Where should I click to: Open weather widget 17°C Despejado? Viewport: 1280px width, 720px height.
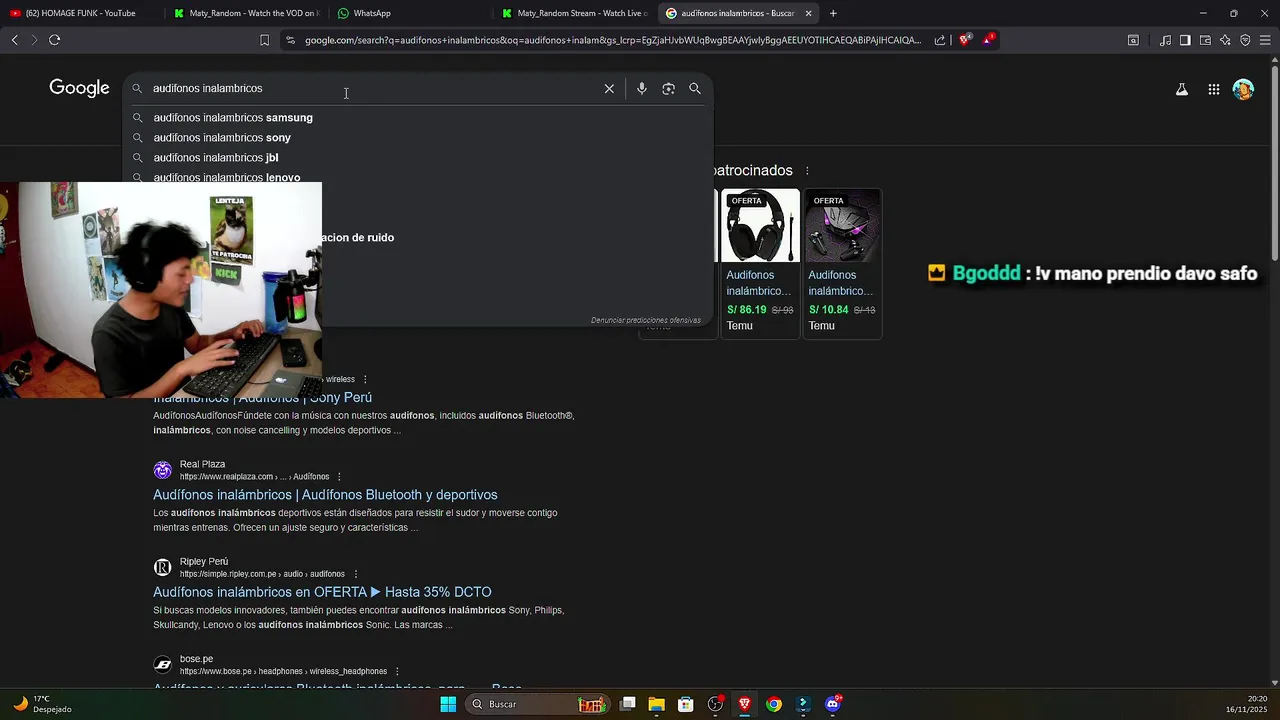pos(41,704)
